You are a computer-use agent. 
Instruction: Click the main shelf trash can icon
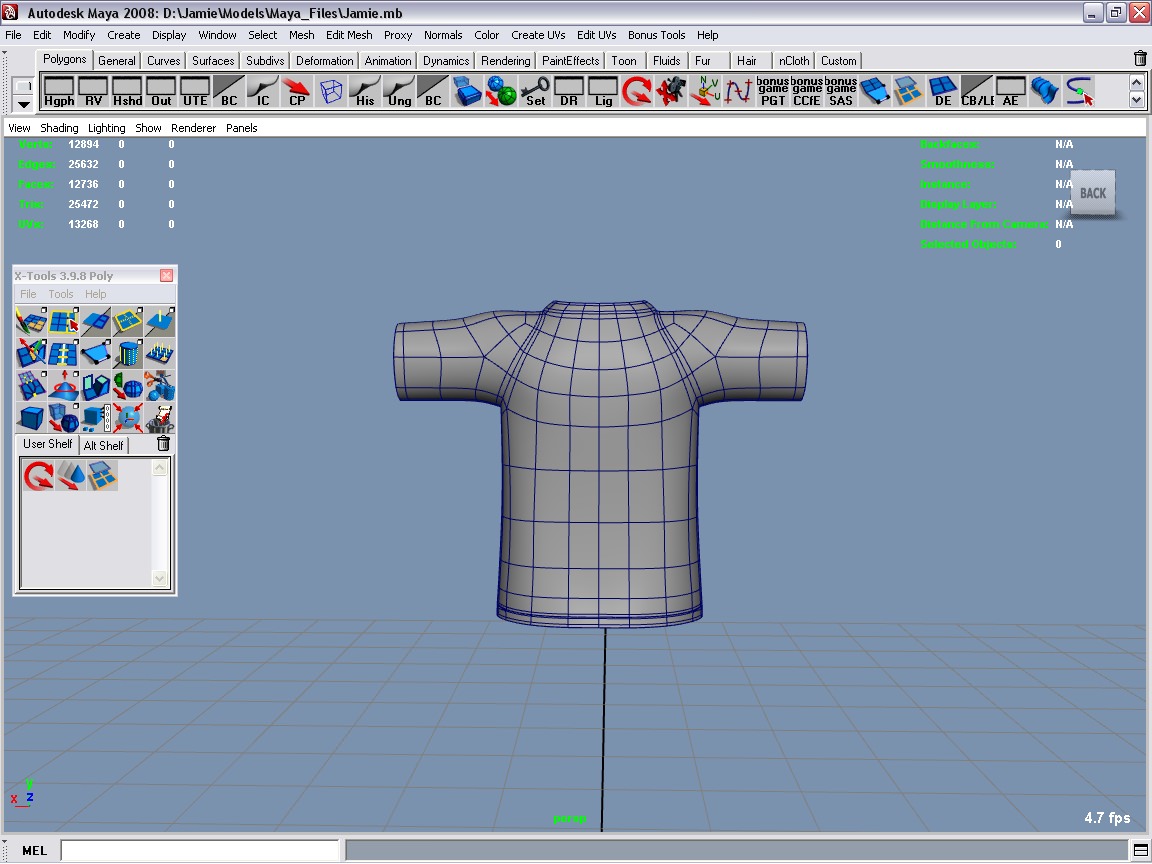[x=1140, y=59]
